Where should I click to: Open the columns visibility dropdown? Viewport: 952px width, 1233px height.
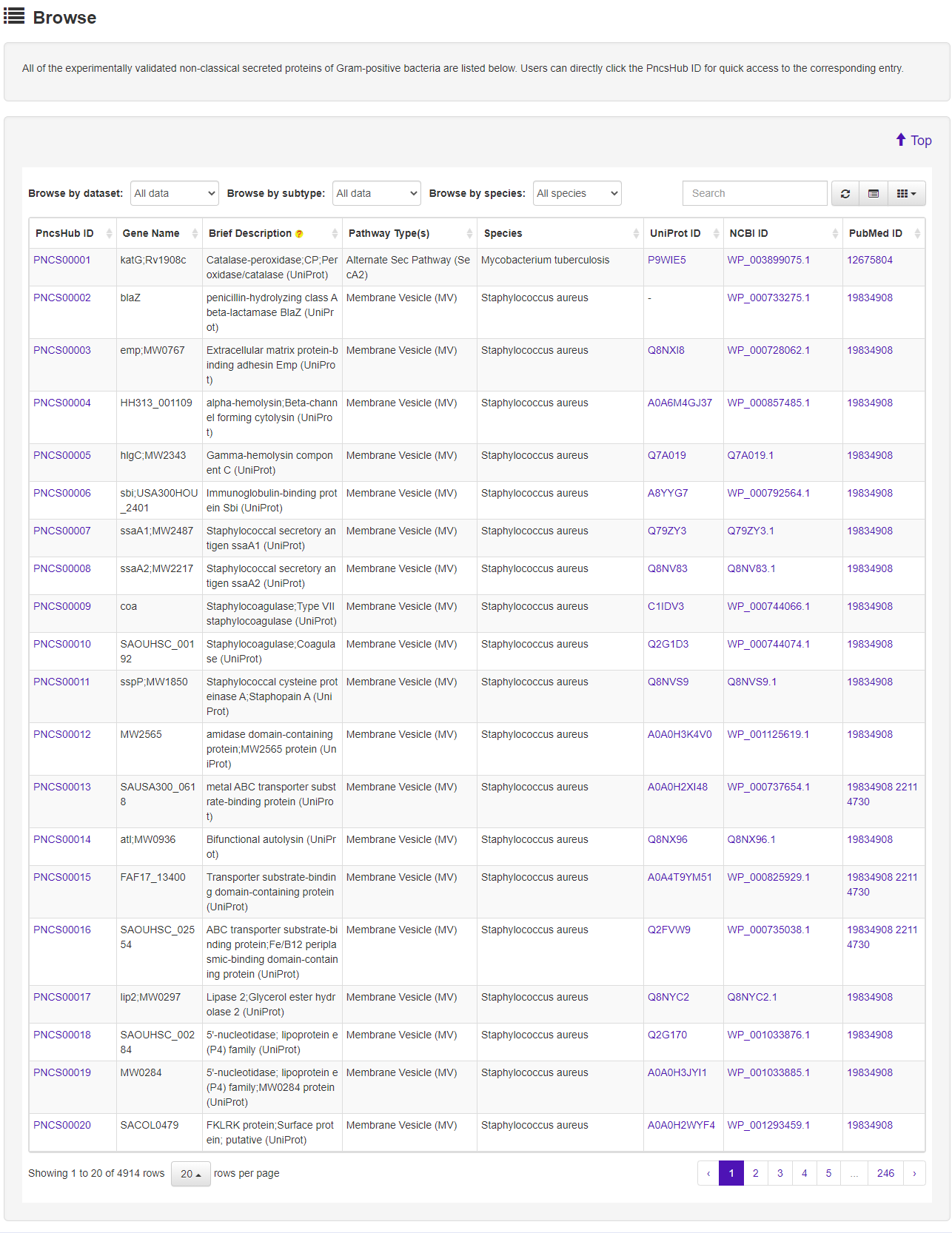click(x=906, y=193)
